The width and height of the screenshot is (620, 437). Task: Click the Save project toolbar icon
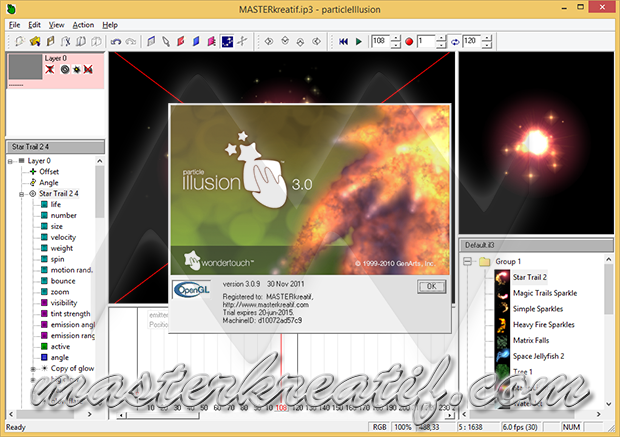coord(51,41)
